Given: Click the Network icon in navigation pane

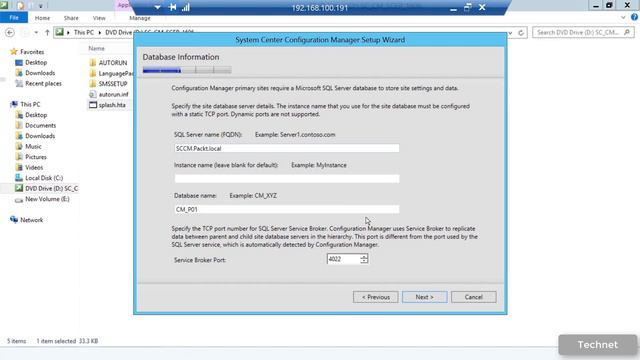Looking at the screenshot, I should tap(14, 220).
